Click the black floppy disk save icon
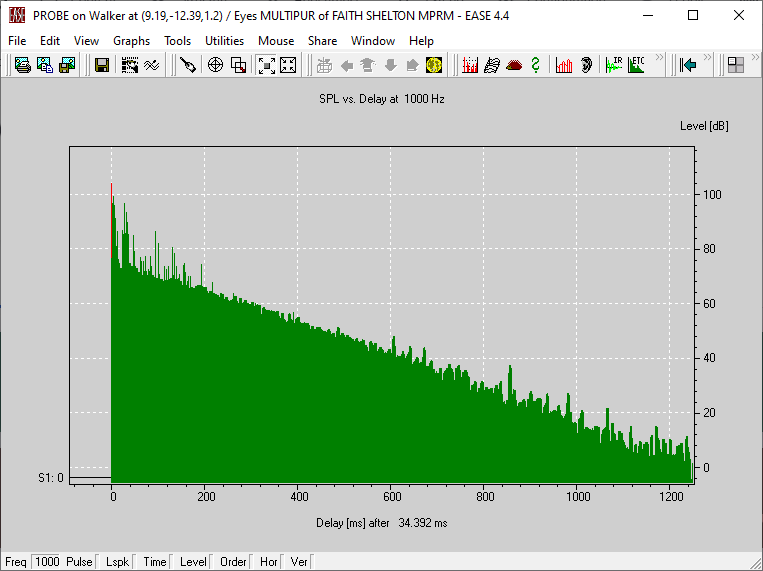 point(102,65)
